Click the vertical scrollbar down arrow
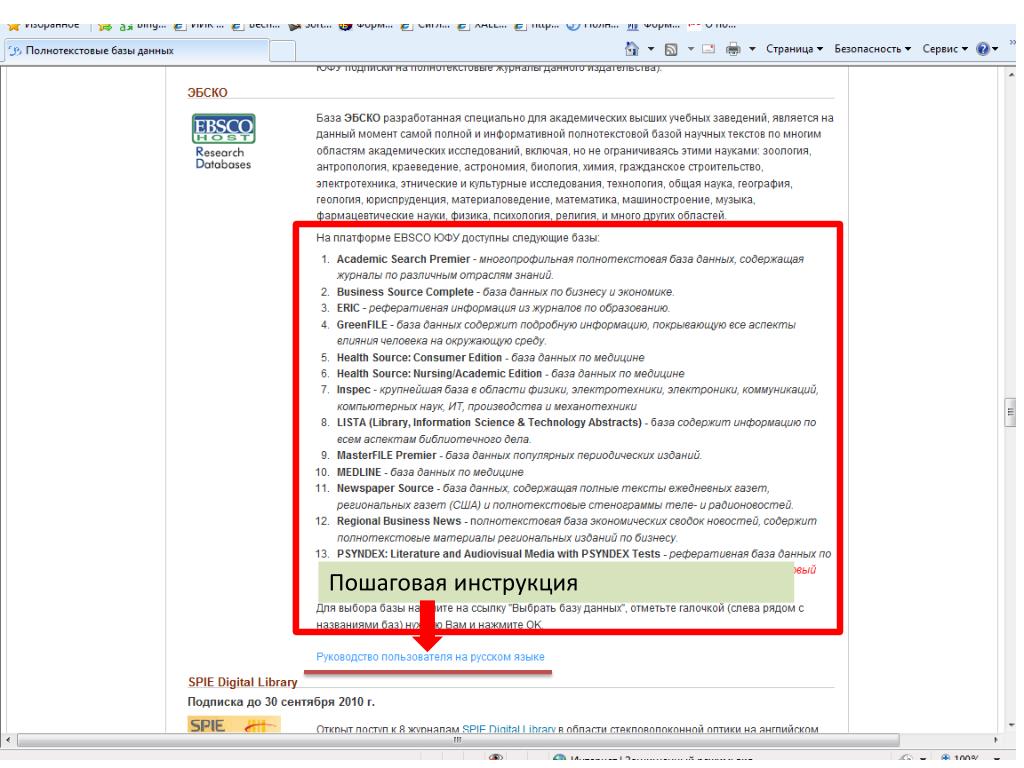Viewport: 1024px width, 768px height. point(1010,724)
